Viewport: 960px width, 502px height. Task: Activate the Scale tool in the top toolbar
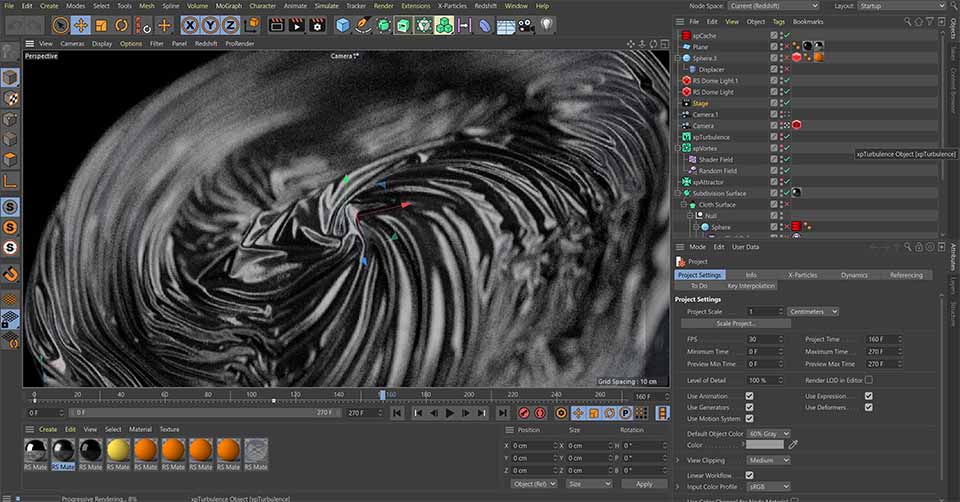pos(101,25)
